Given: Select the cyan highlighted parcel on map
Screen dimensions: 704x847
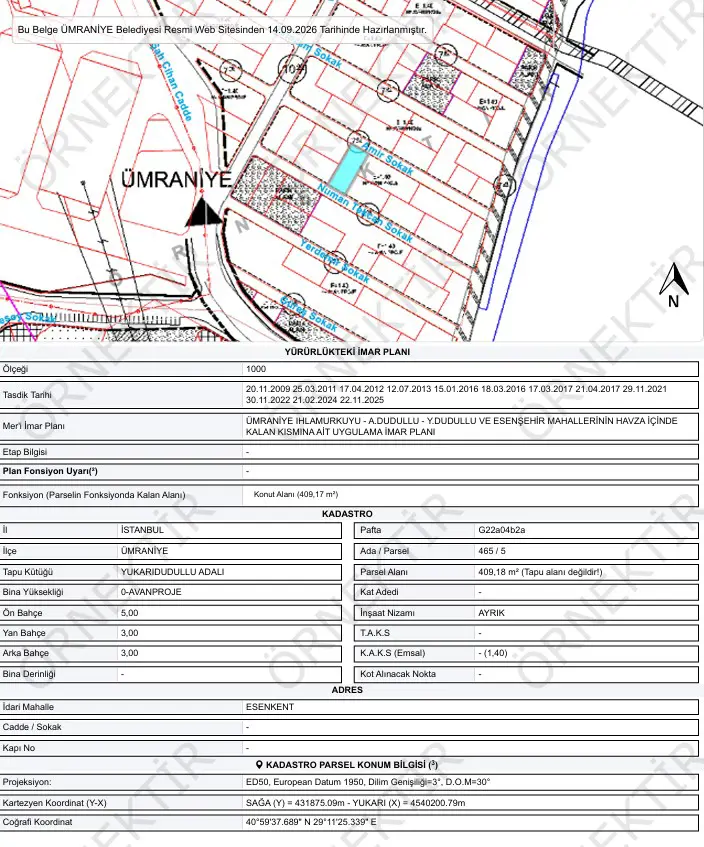Looking at the screenshot, I should [348, 169].
